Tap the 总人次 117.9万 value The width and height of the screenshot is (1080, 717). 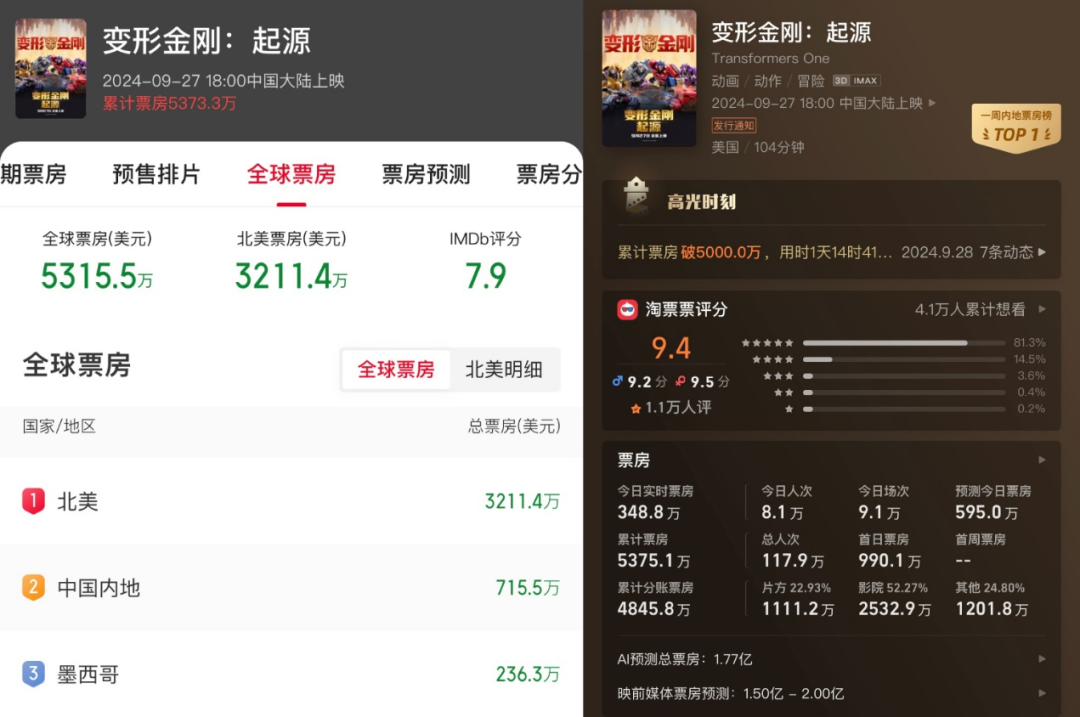pos(793,561)
